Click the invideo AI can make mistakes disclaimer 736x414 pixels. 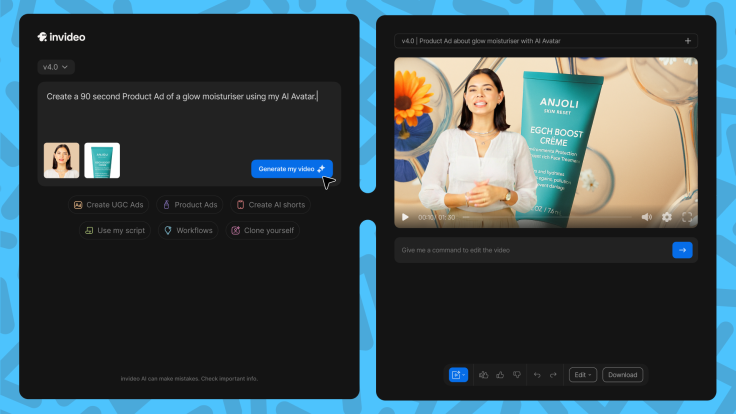pos(189,378)
